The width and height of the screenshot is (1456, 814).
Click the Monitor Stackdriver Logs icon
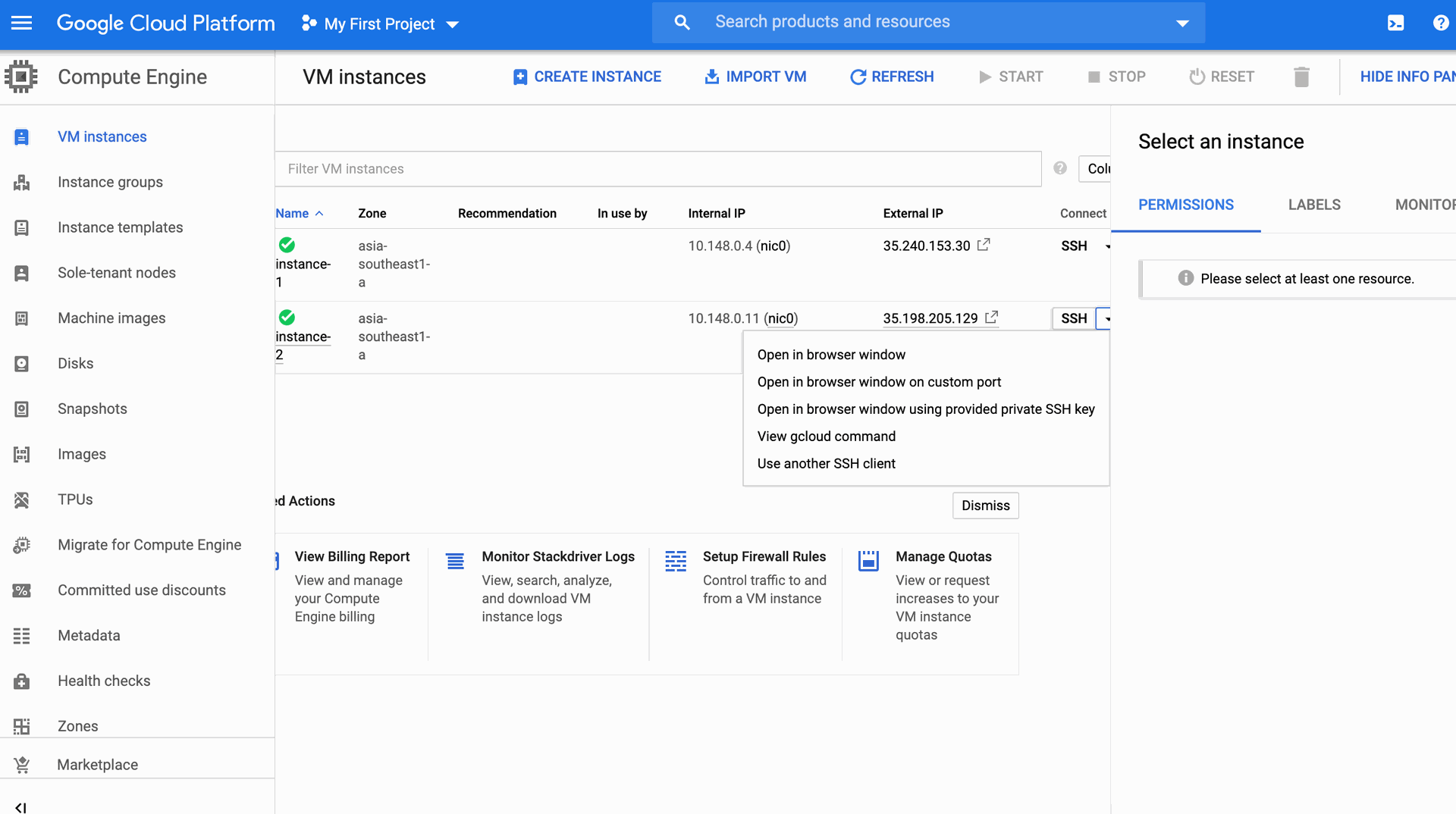point(455,561)
